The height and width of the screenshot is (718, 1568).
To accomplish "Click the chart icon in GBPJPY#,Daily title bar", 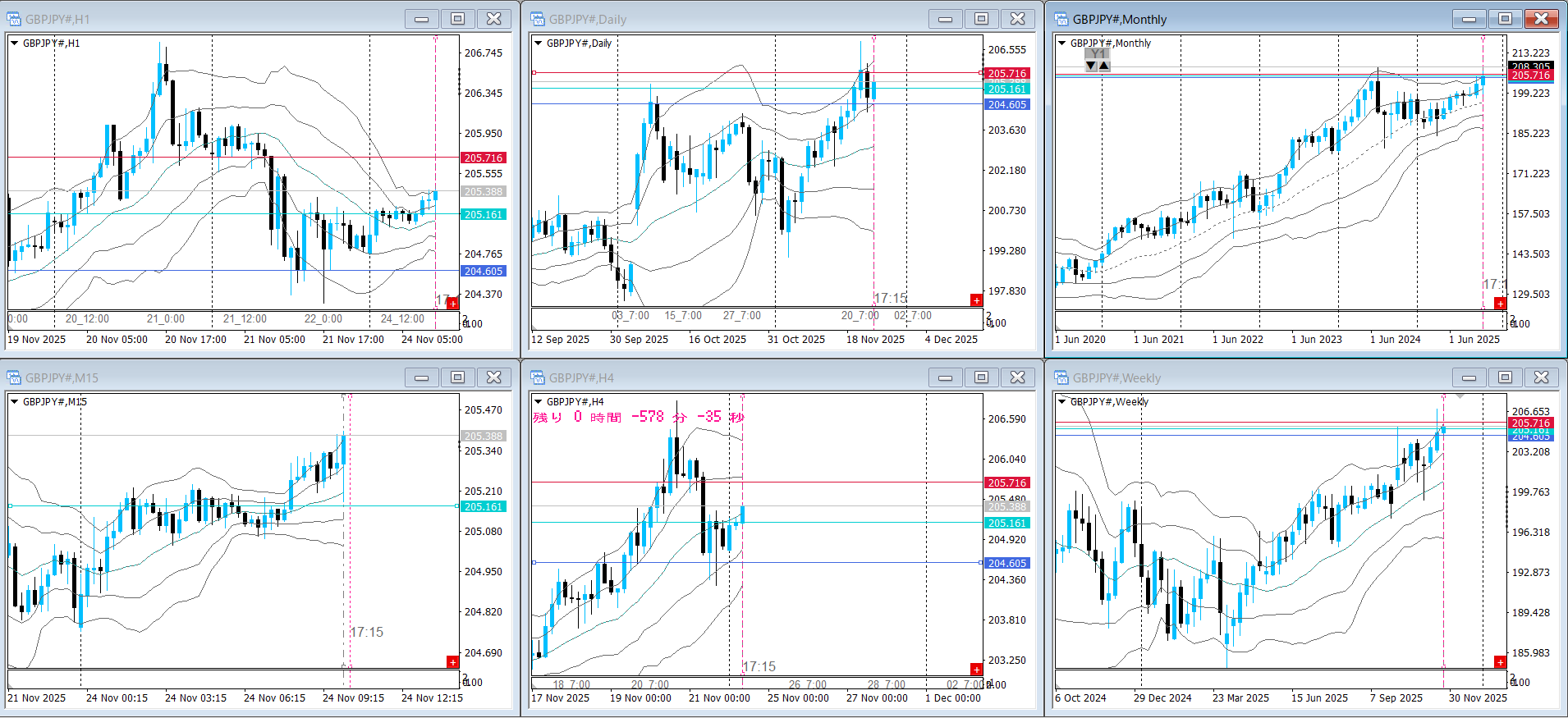I will [538, 19].
